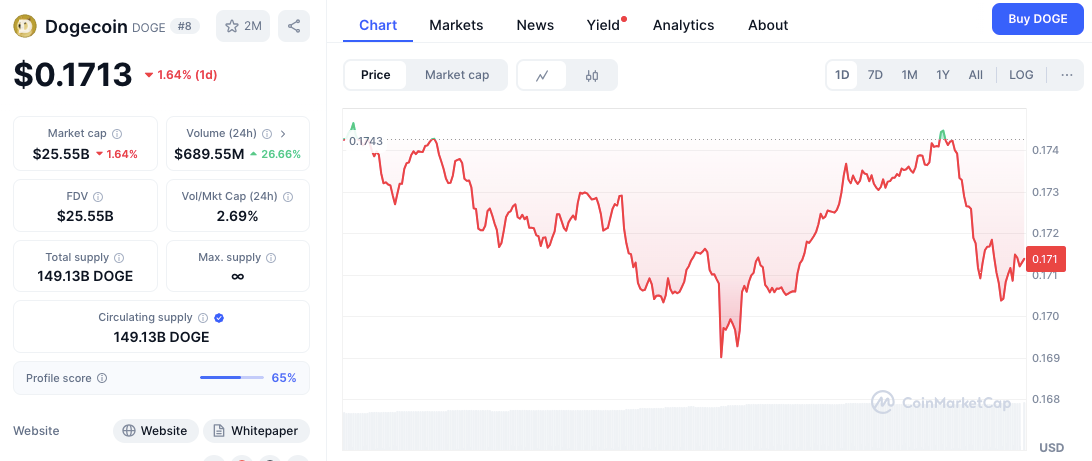Select the 7D time range
The width and height of the screenshot is (1092, 461).
875,75
